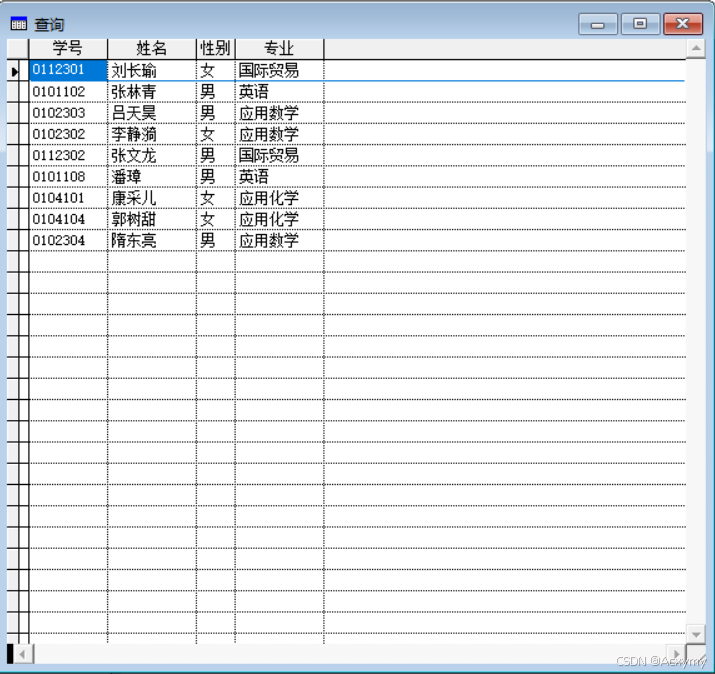Click 国际贸易 major in 刘长瑜 row
Viewport: 715px width, 674px height.
click(x=280, y=70)
